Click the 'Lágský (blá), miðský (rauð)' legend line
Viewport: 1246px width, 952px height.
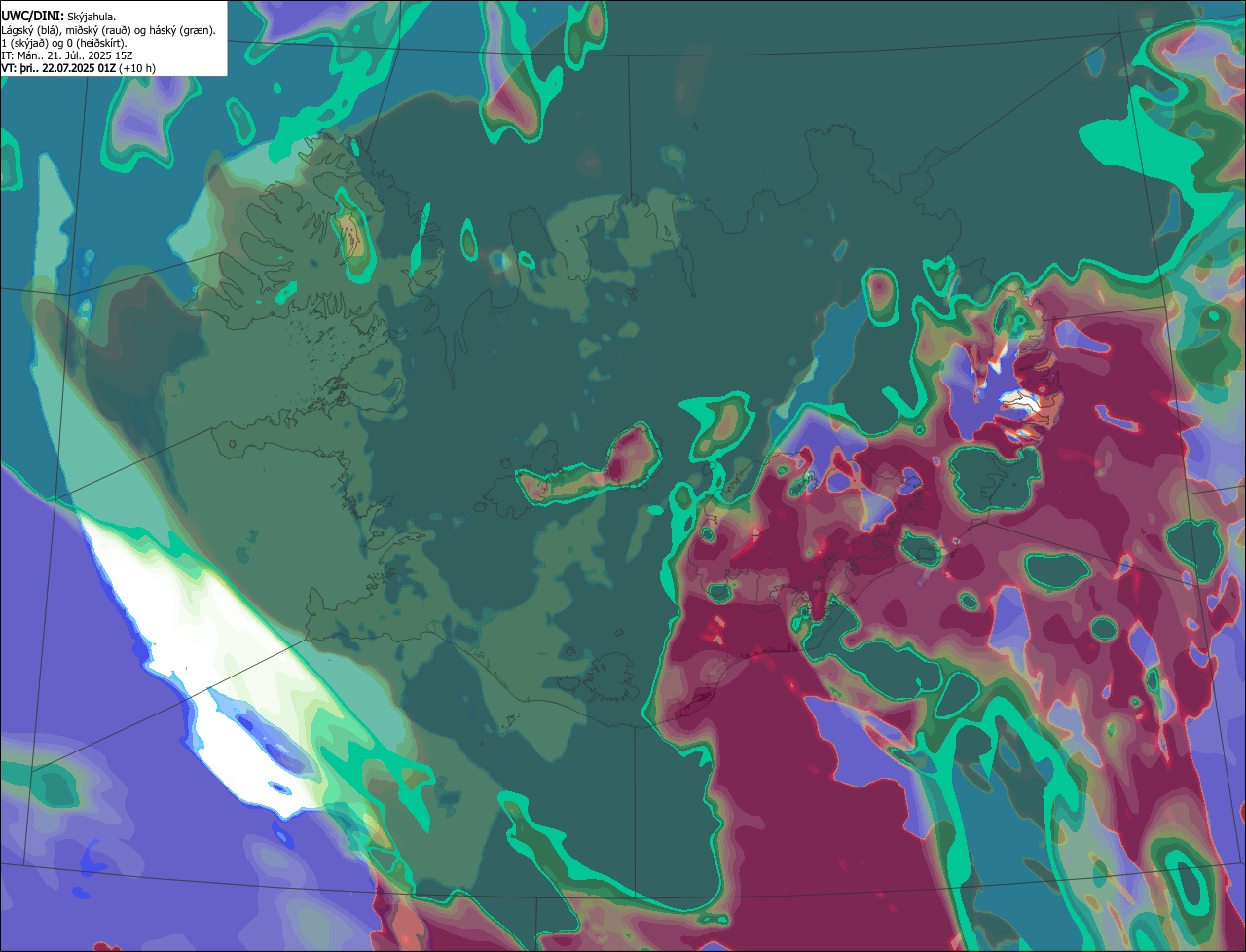pyautogui.click(x=109, y=30)
